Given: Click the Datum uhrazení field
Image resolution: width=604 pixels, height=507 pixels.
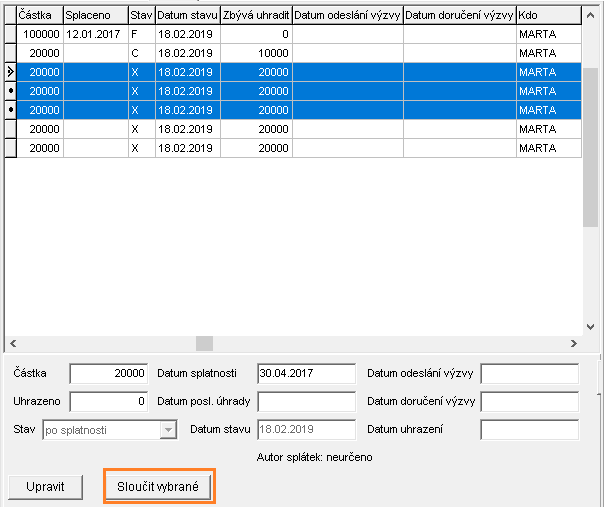Looking at the screenshot, I should coord(529,430).
